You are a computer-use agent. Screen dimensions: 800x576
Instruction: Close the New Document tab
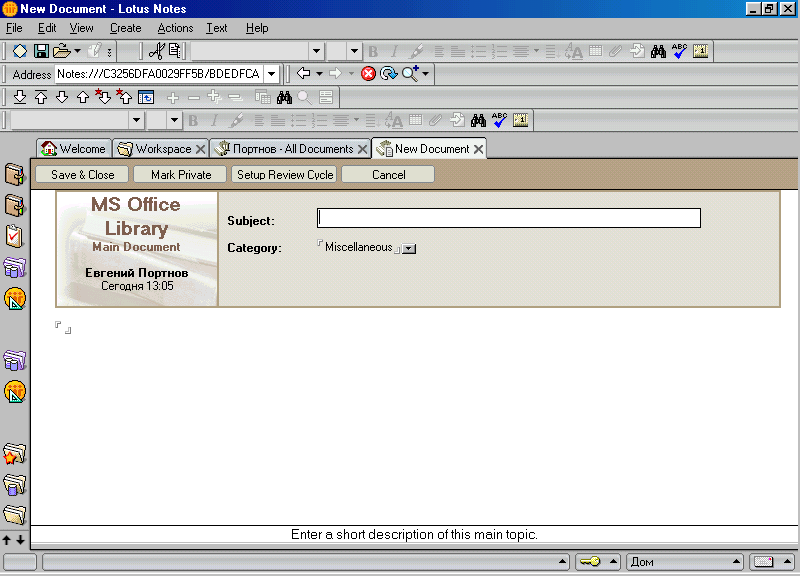[478, 149]
